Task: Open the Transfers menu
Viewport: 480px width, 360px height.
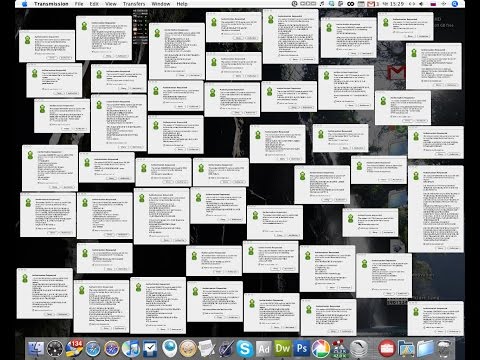Action: click(134, 4)
